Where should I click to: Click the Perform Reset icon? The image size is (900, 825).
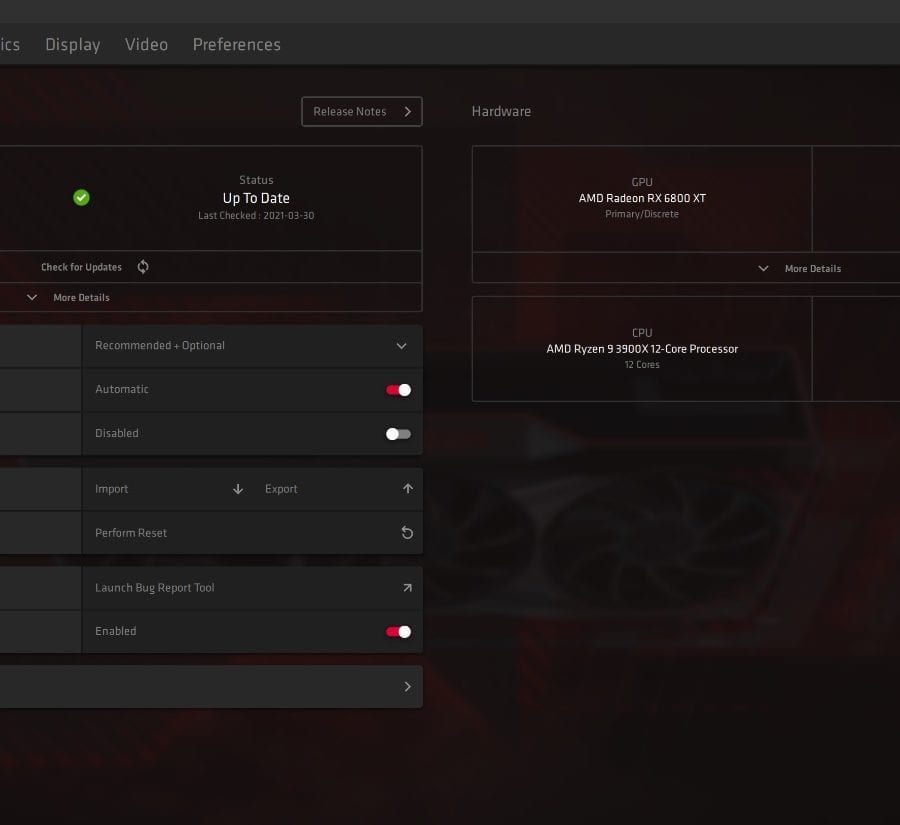[x=407, y=533]
